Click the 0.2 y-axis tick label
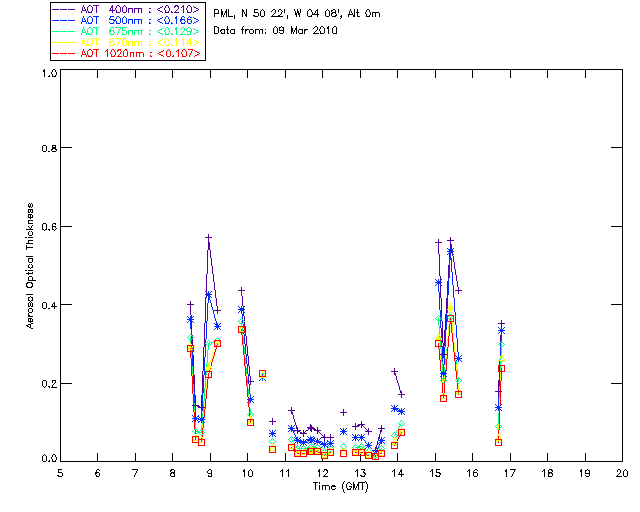The width and height of the screenshot is (640, 512). [x=48, y=383]
